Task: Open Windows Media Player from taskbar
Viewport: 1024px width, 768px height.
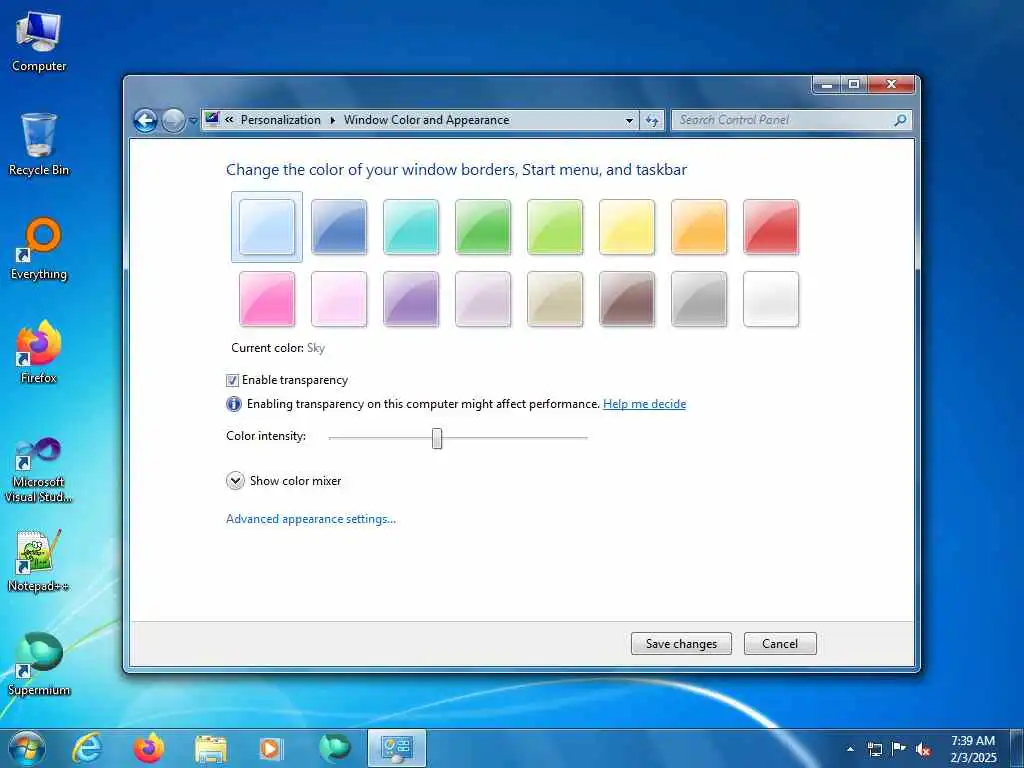Action: tap(271, 749)
